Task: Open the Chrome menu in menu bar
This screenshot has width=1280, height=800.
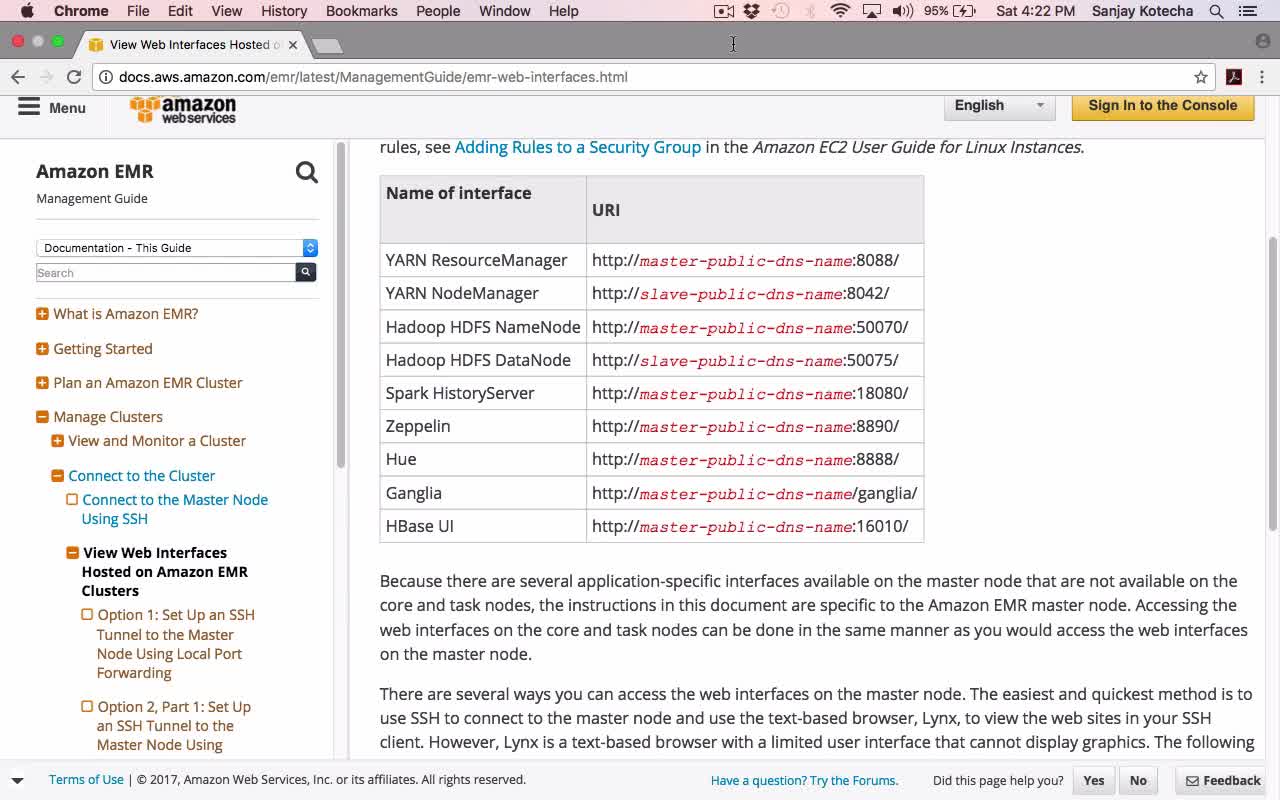Action: click(81, 11)
